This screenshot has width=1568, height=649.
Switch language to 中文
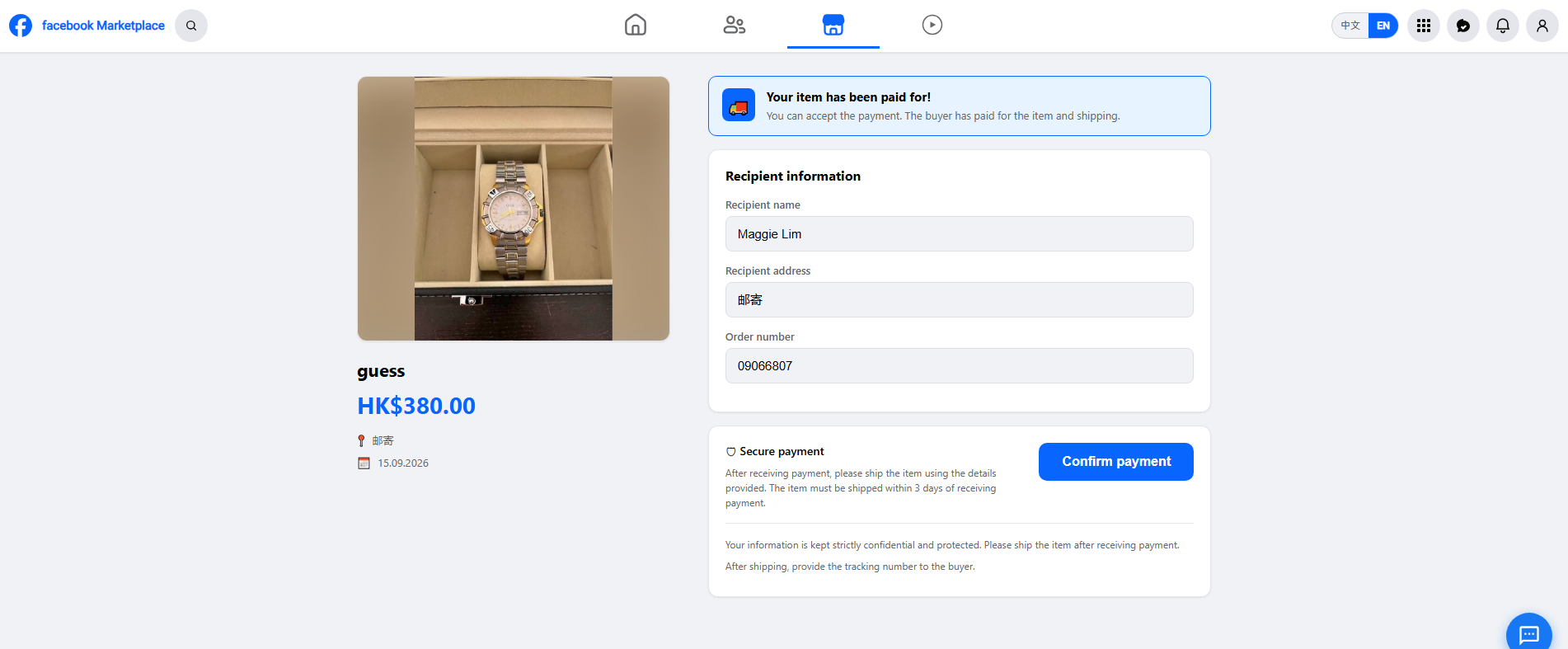tap(1350, 26)
